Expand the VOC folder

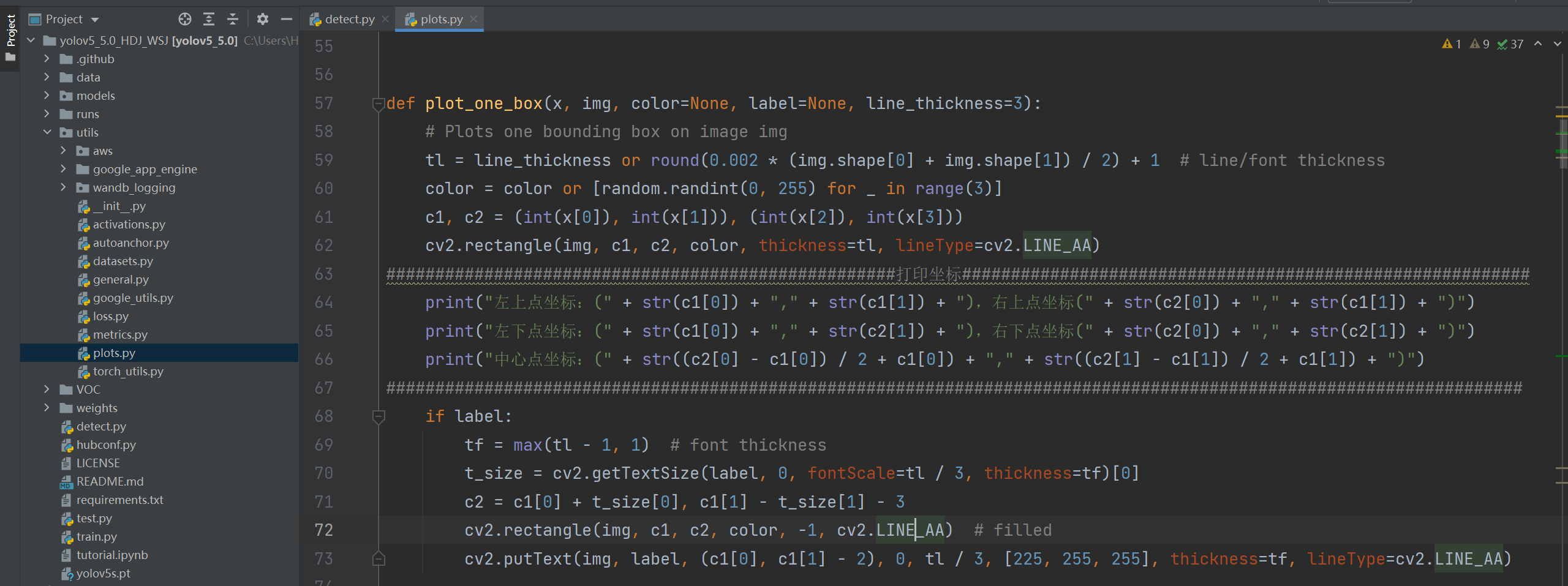[x=47, y=389]
